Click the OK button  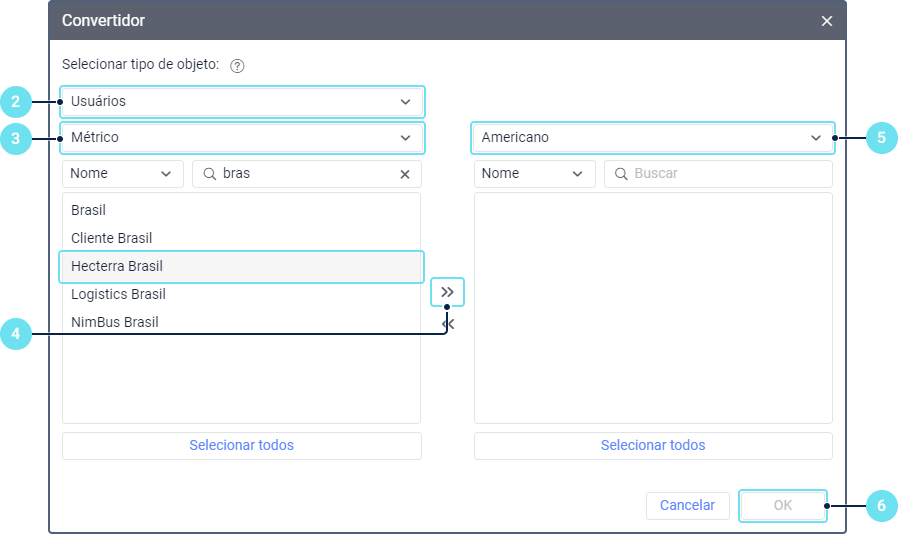[x=782, y=505]
